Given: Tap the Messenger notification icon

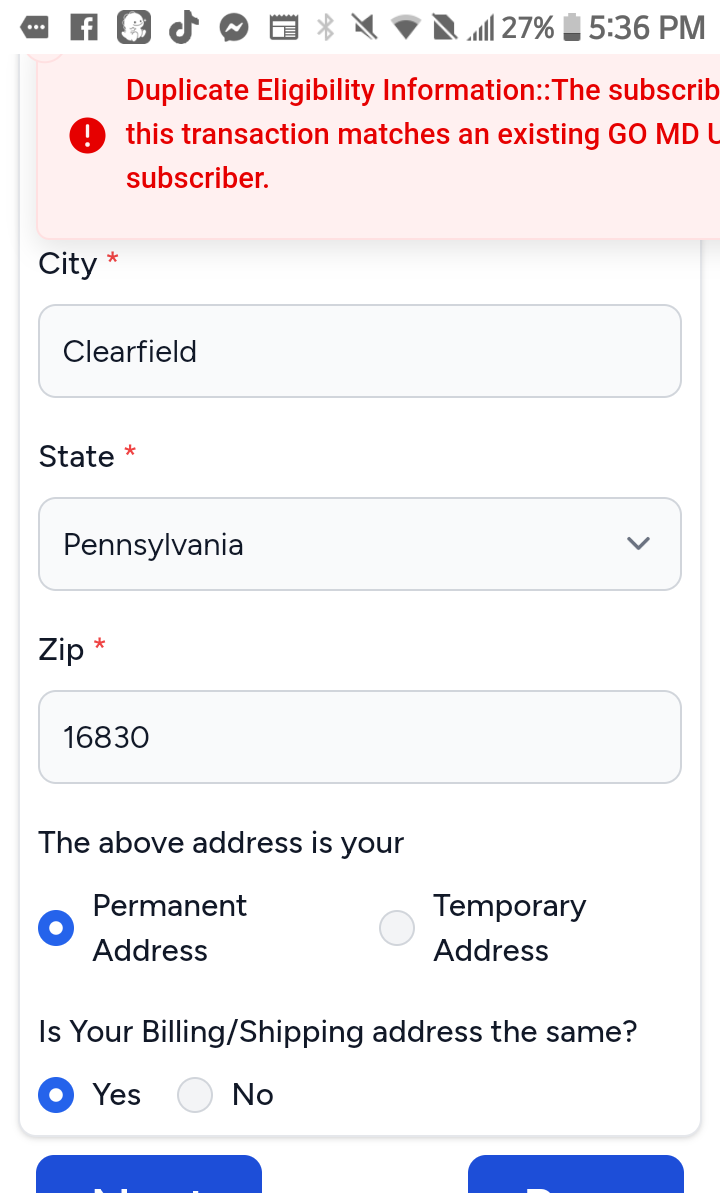Looking at the screenshot, I should click(233, 27).
